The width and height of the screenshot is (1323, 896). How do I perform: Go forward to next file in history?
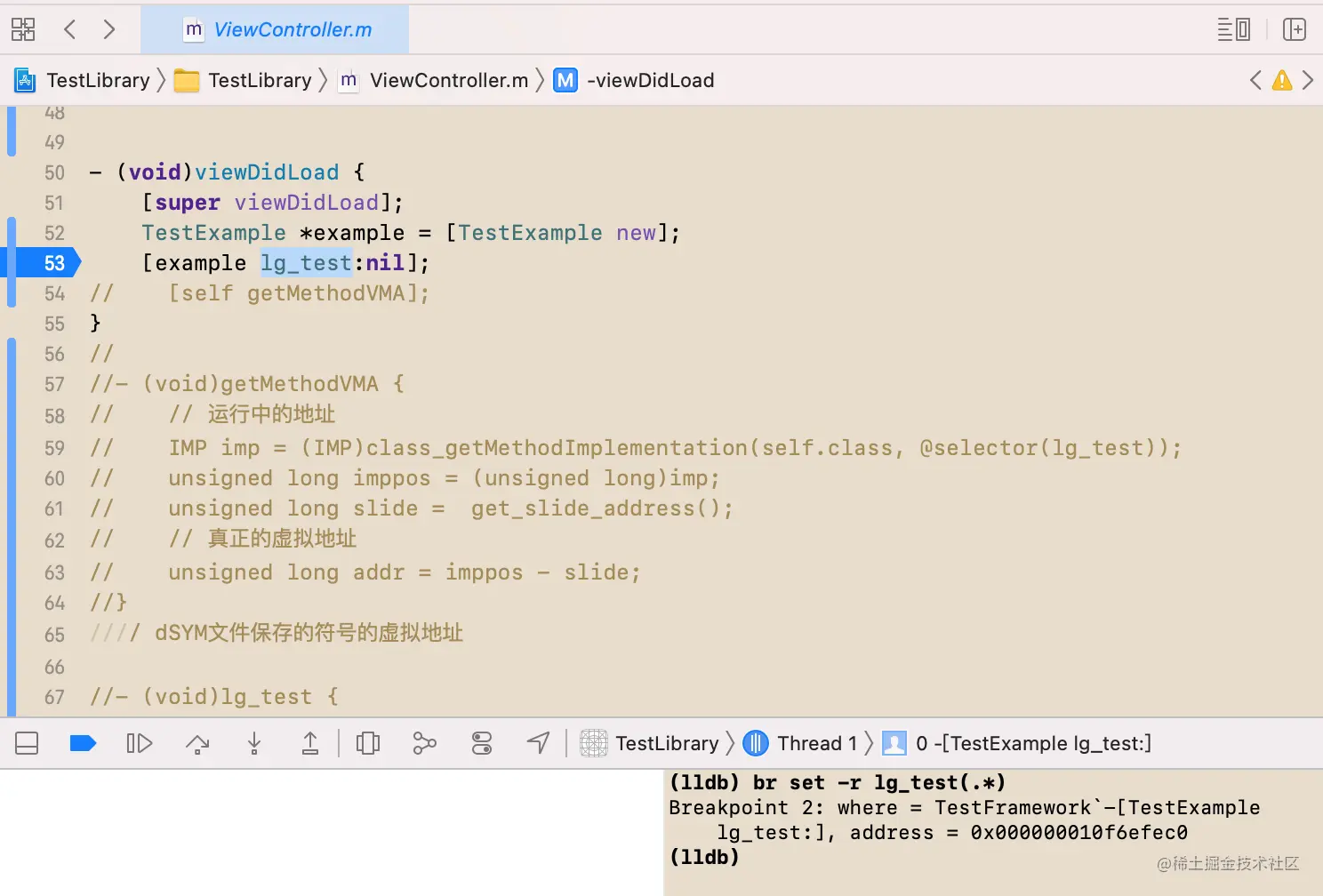[x=109, y=29]
